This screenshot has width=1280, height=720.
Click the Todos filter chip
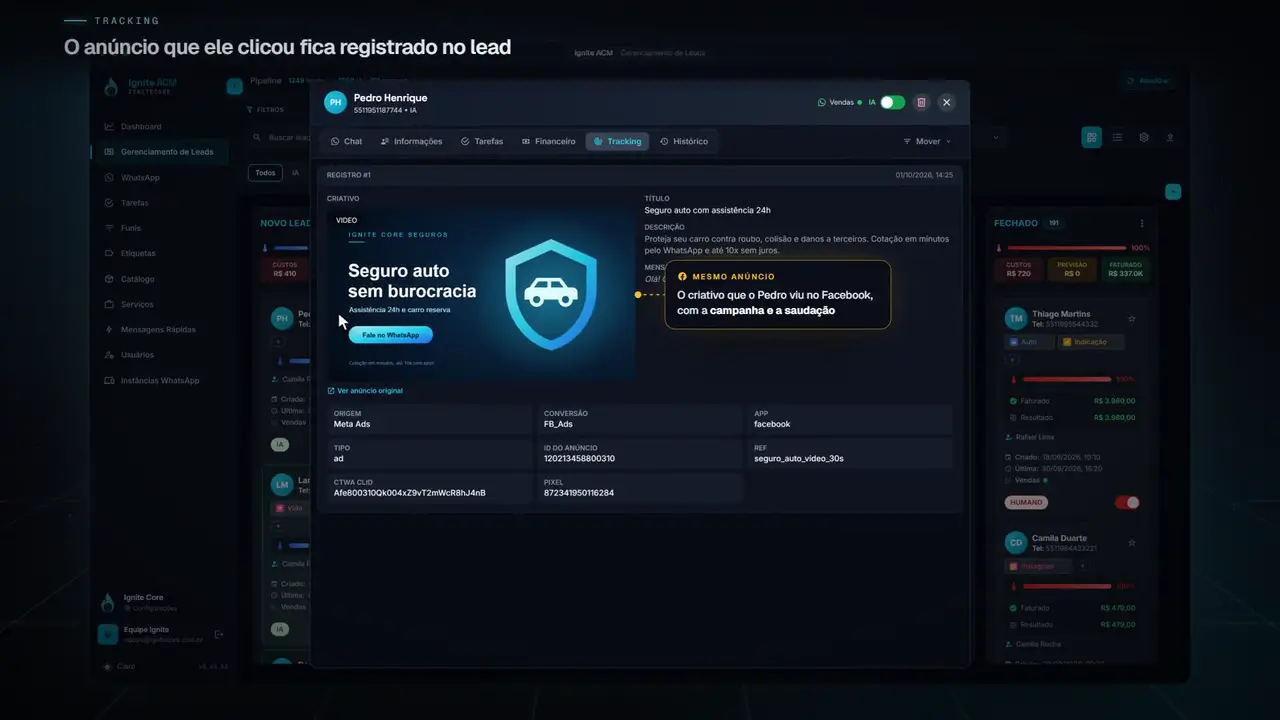click(265, 173)
